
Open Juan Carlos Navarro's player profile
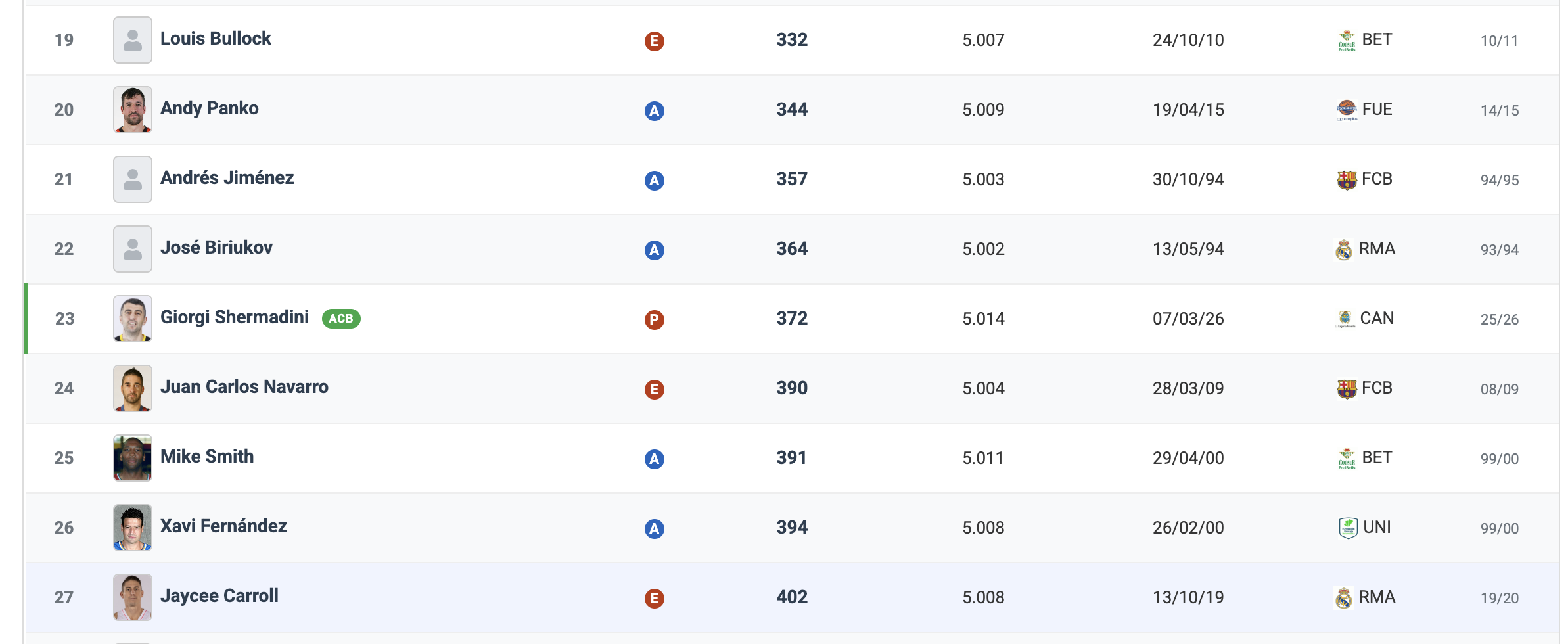[x=244, y=387]
